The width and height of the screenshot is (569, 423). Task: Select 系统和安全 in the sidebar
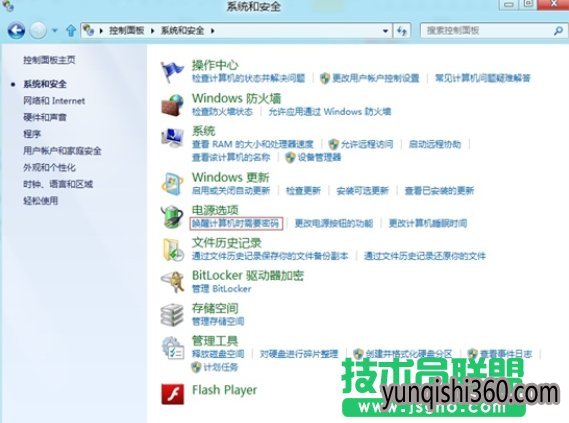point(45,84)
